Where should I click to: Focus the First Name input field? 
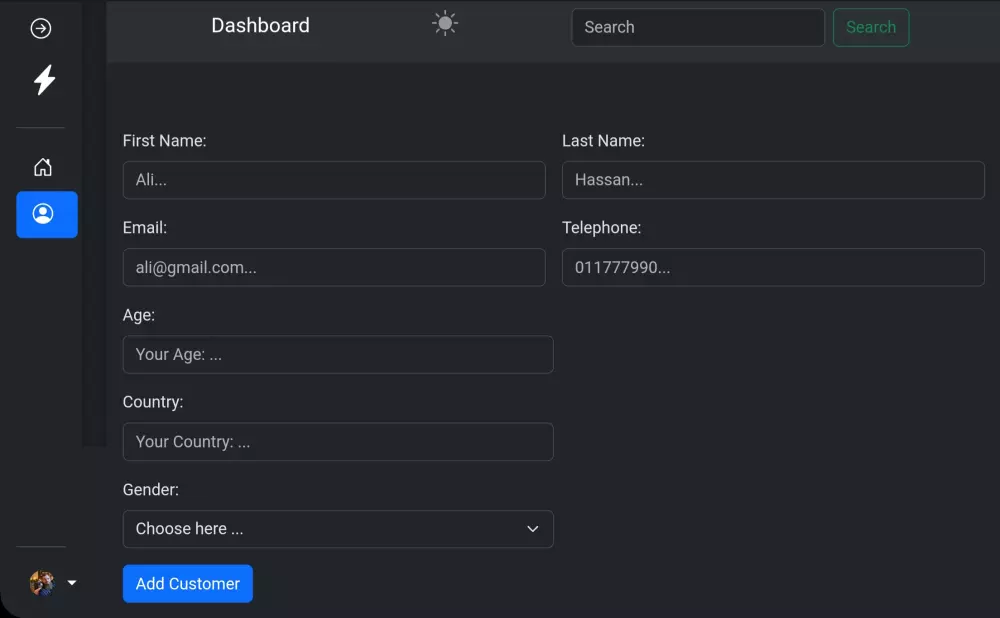click(334, 180)
